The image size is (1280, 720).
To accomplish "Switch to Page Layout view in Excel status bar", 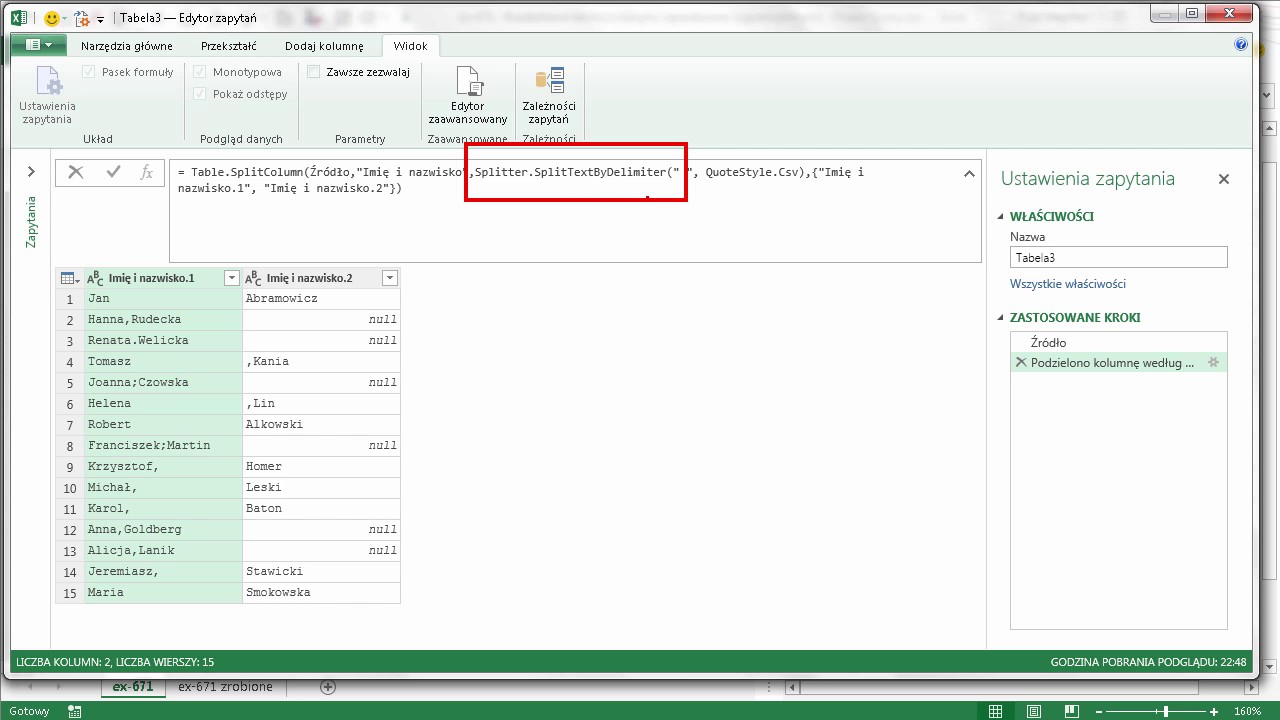I will point(1033,711).
